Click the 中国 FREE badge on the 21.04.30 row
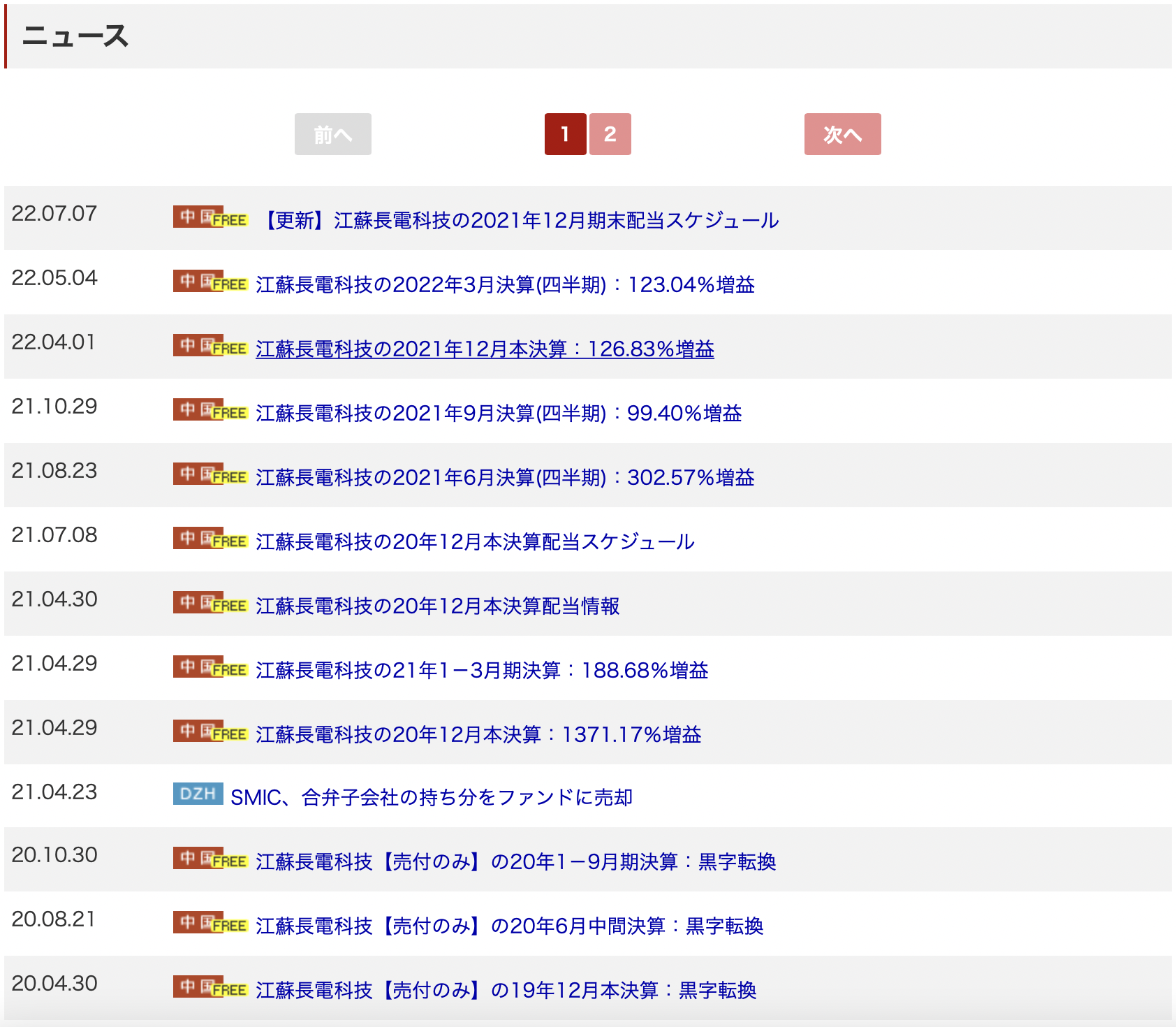This screenshot has height=1027, width=1176. tap(210, 603)
